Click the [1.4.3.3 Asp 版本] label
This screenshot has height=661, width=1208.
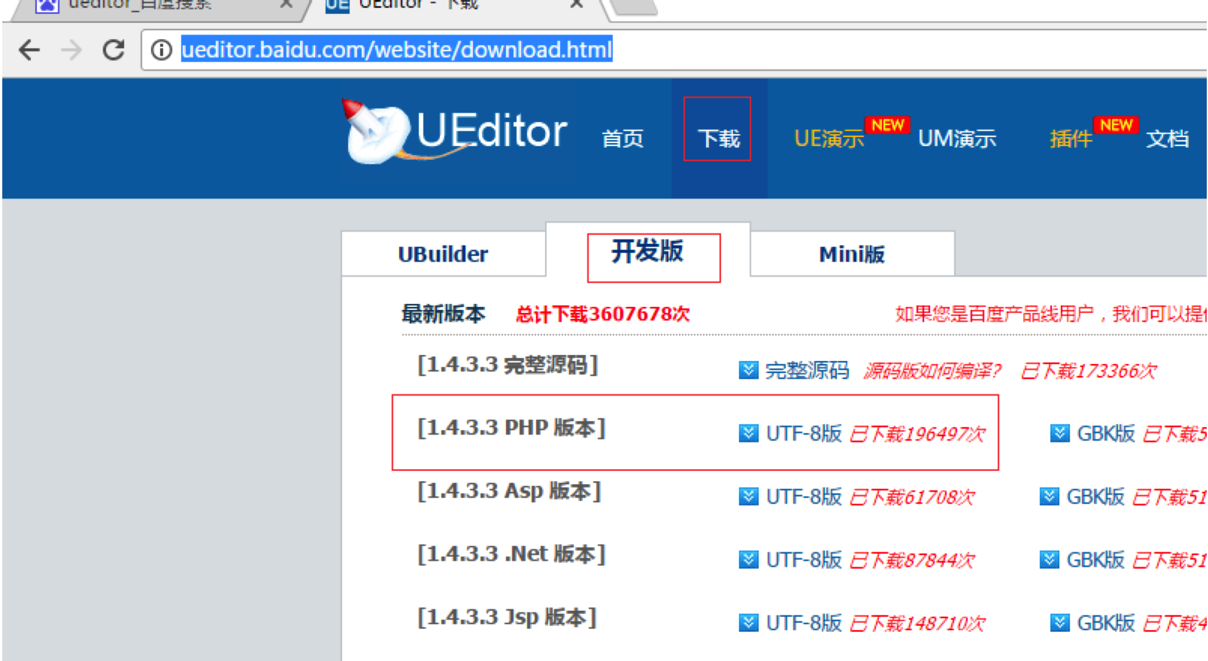tap(509, 492)
